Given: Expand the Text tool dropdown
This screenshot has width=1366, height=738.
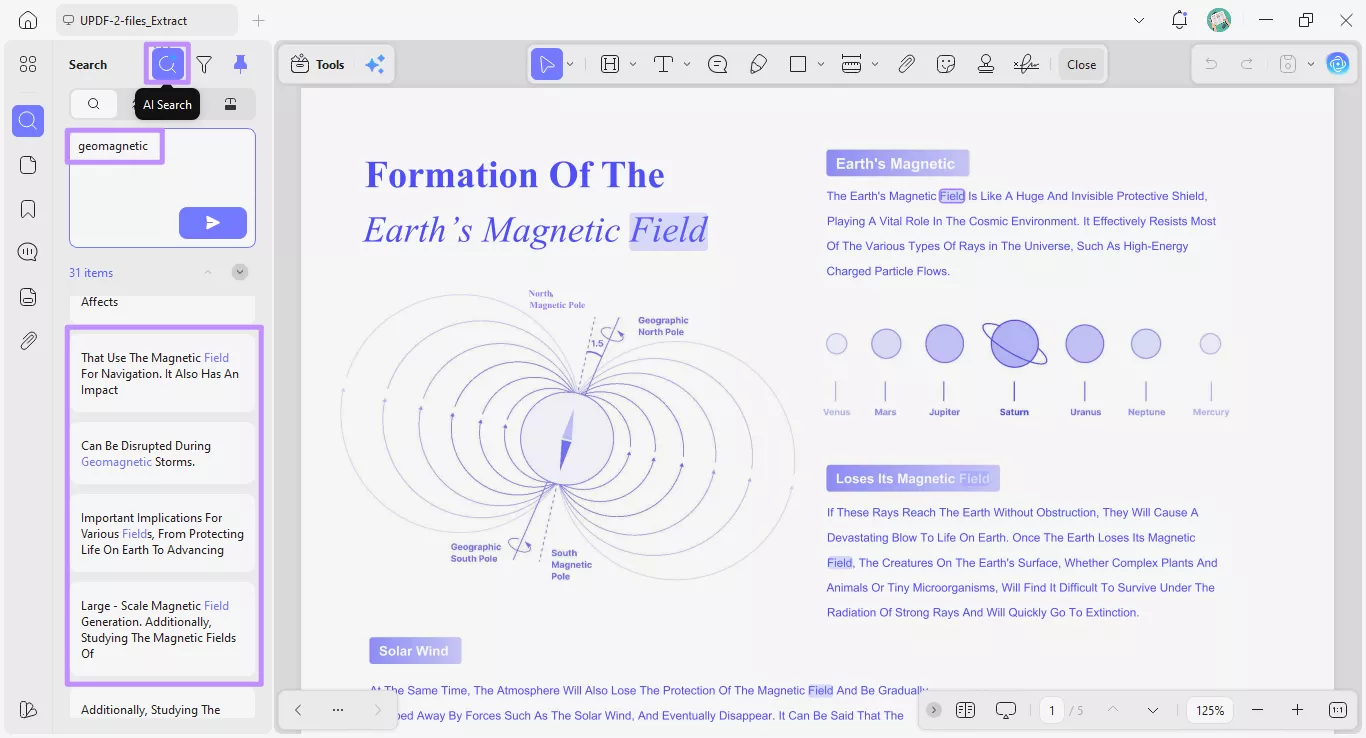Looking at the screenshot, I should tap(687, 64).
